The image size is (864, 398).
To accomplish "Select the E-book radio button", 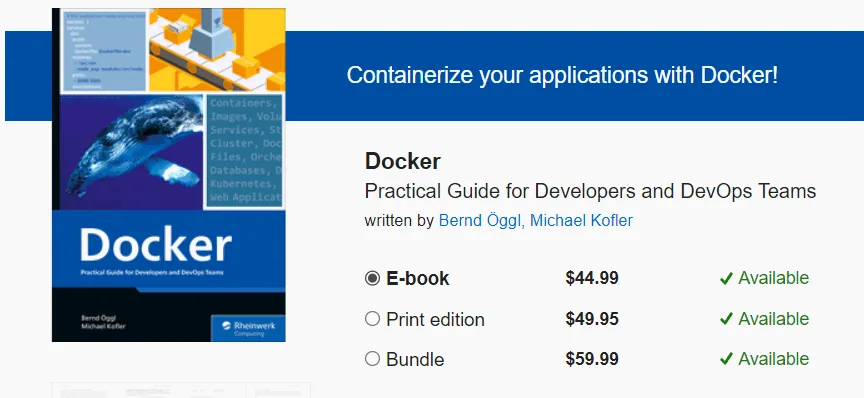I will click(372, 278).
